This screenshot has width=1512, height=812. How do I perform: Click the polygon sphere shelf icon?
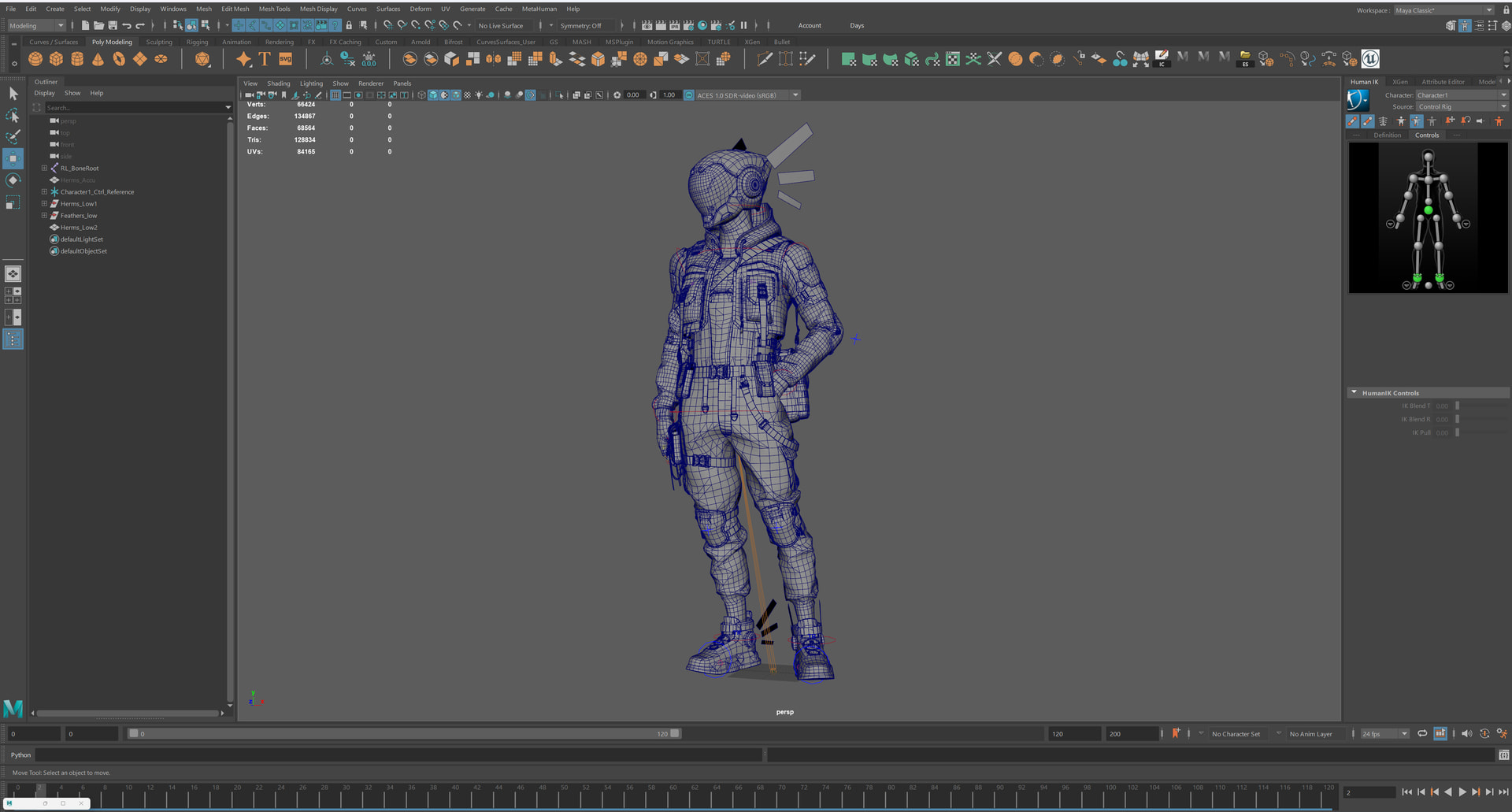(x=35, y=59)
